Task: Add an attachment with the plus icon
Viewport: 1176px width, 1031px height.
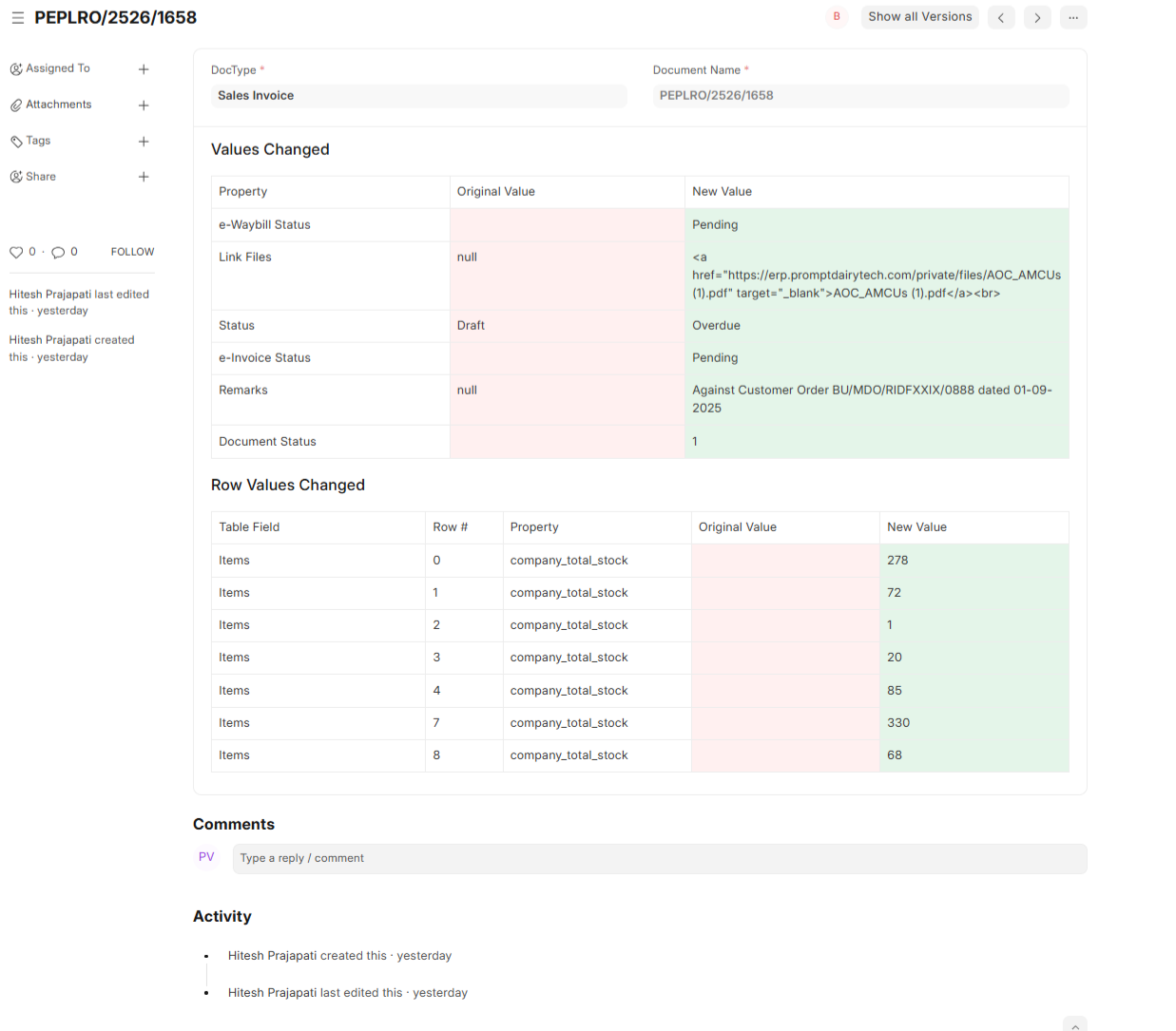Action: click(144, 105)
